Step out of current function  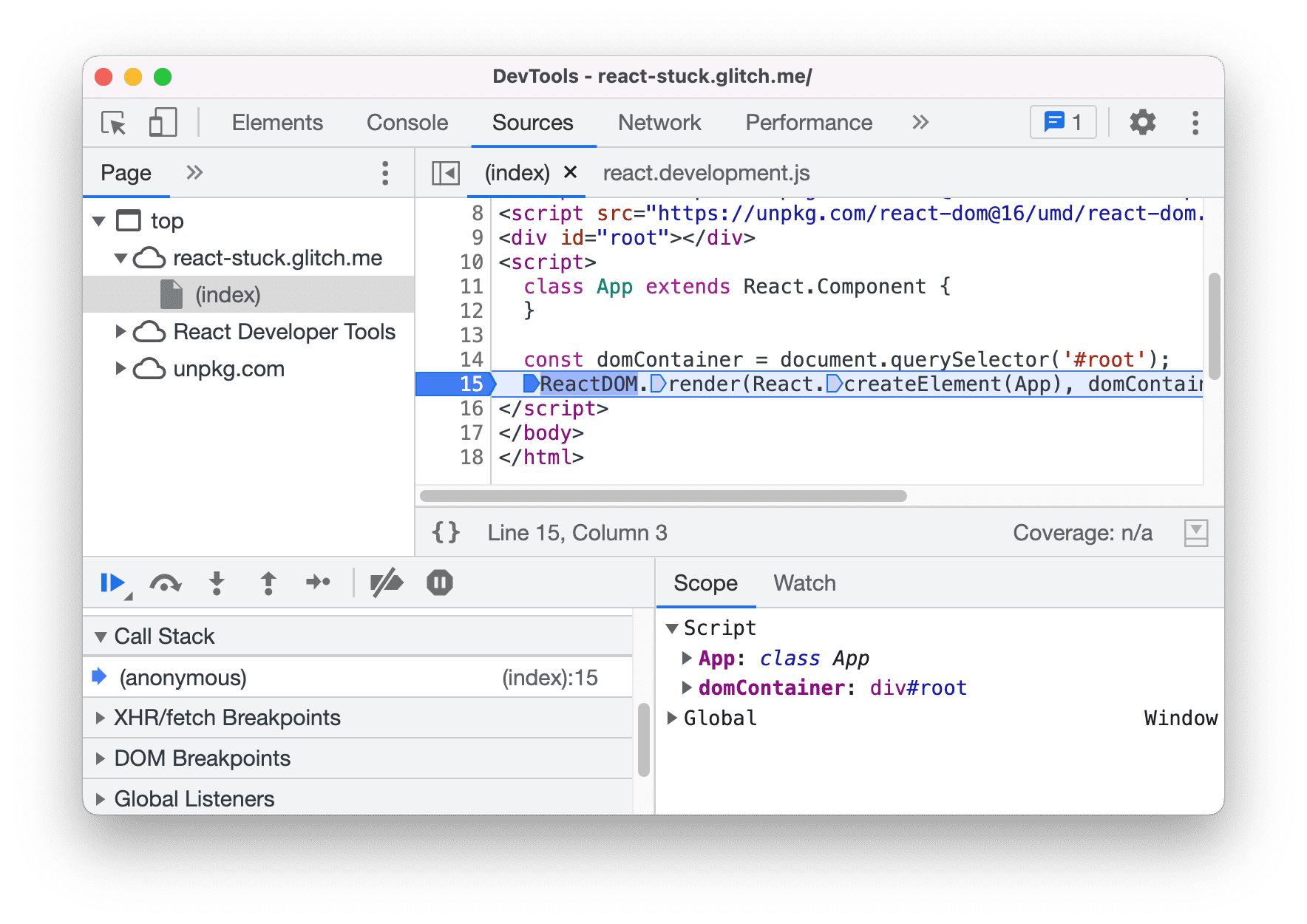(x=268, y=582)
